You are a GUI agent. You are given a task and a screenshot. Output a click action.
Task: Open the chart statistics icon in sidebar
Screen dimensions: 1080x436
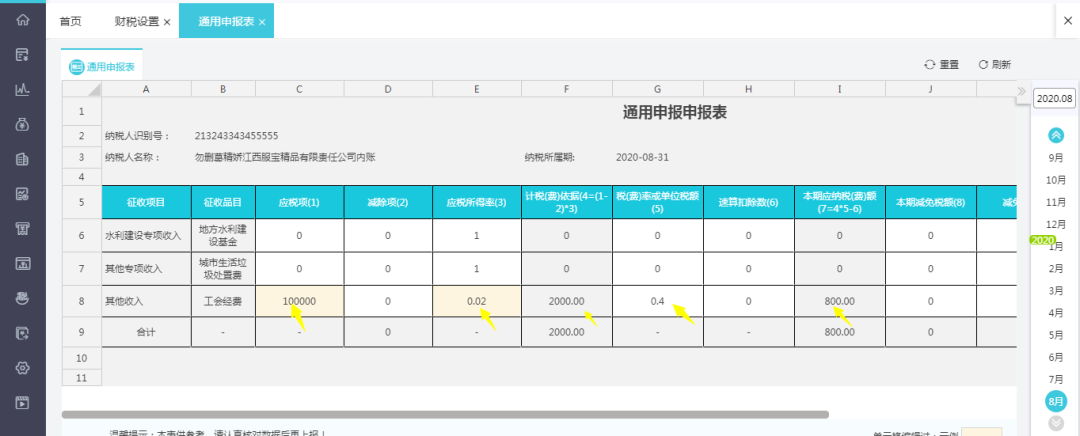tap(22, 89)
